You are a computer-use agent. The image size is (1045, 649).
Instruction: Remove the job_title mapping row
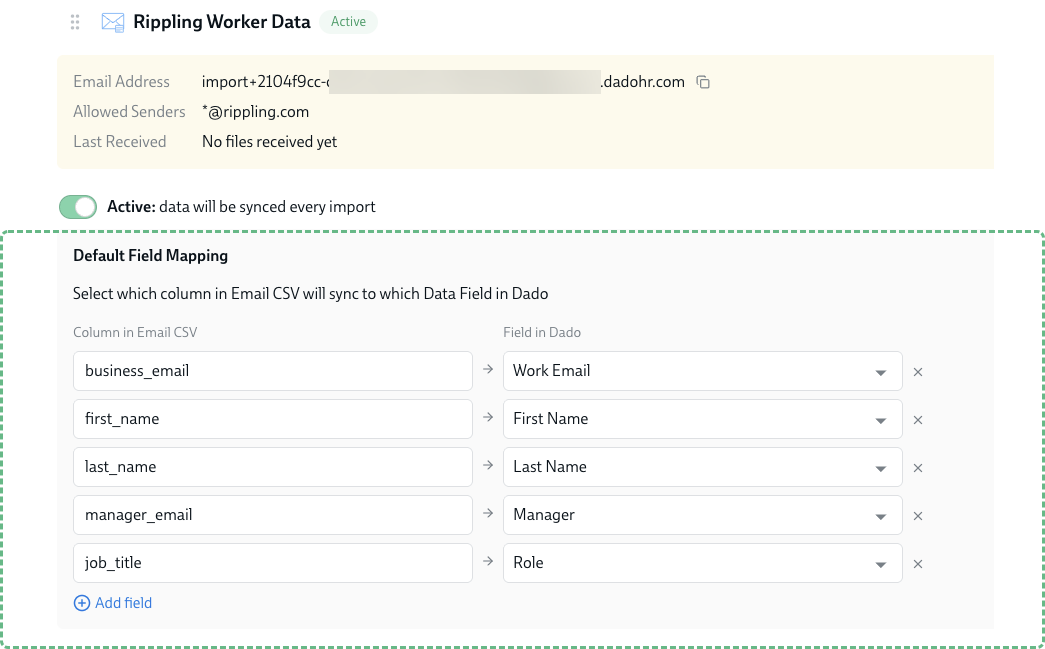coord(918,564)
